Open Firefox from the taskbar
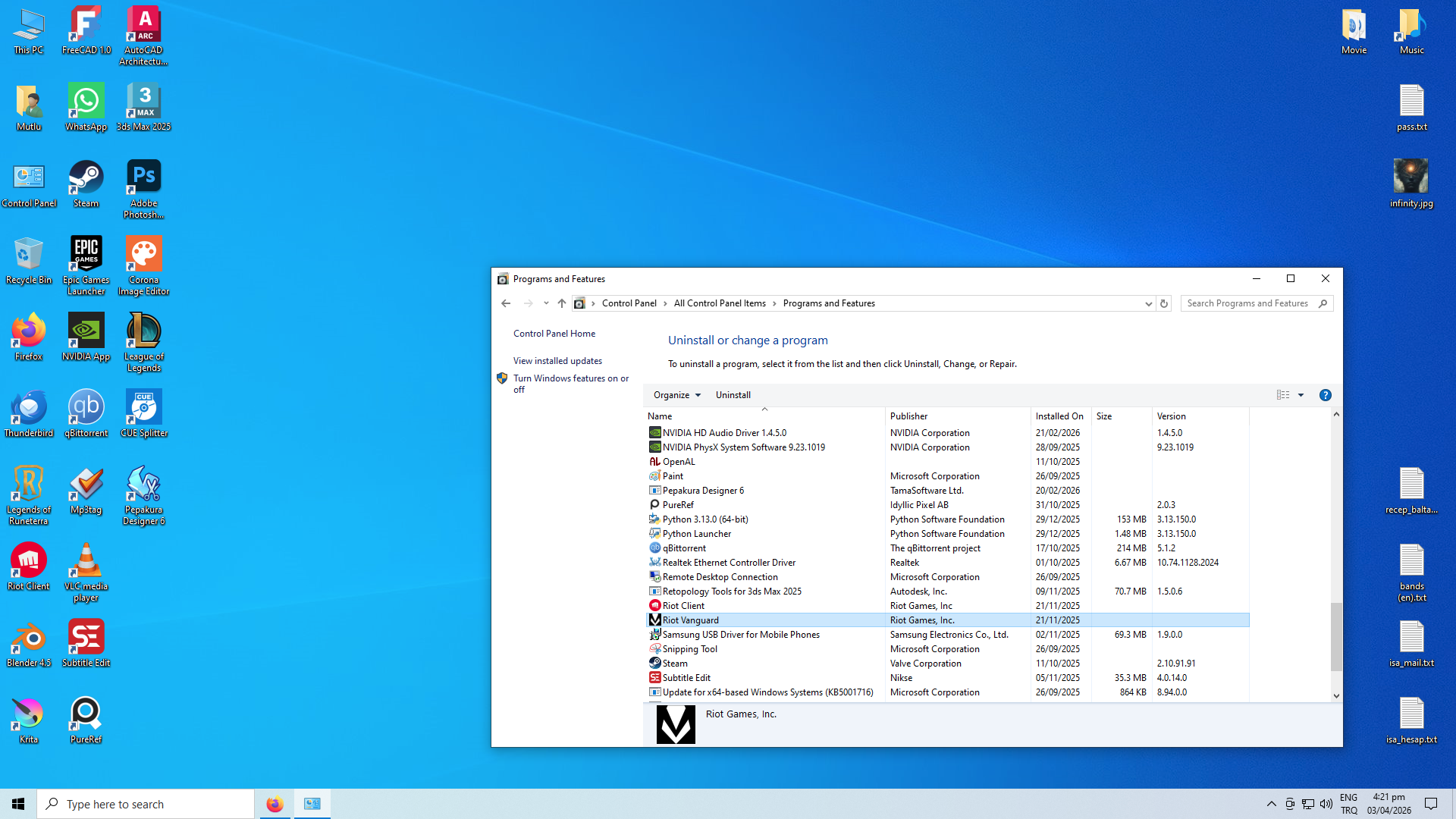This screenshot has width=1456, height=819. click(x=275, y=804)
